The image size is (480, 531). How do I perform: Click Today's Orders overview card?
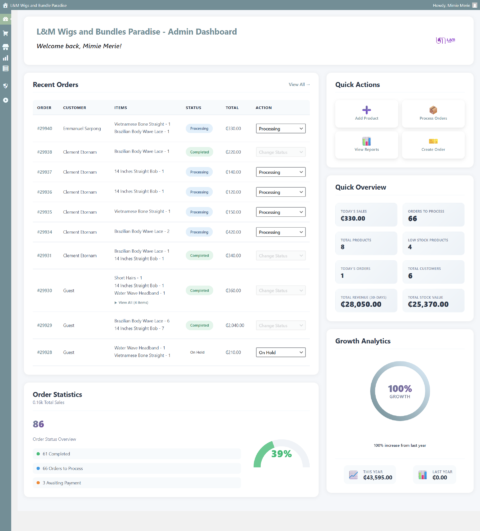click(x=366, y=272)
